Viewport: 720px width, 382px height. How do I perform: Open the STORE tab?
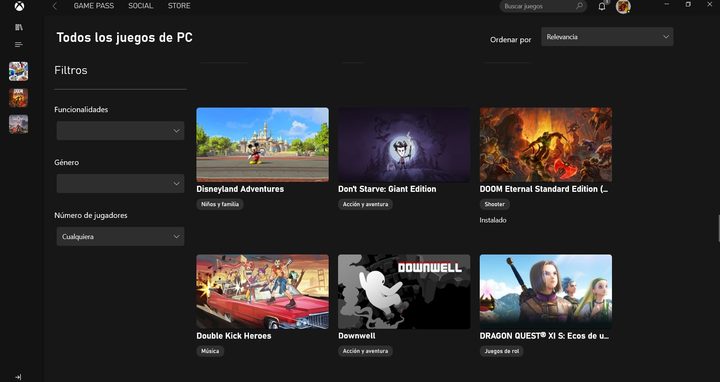click(x=179, y=6)
